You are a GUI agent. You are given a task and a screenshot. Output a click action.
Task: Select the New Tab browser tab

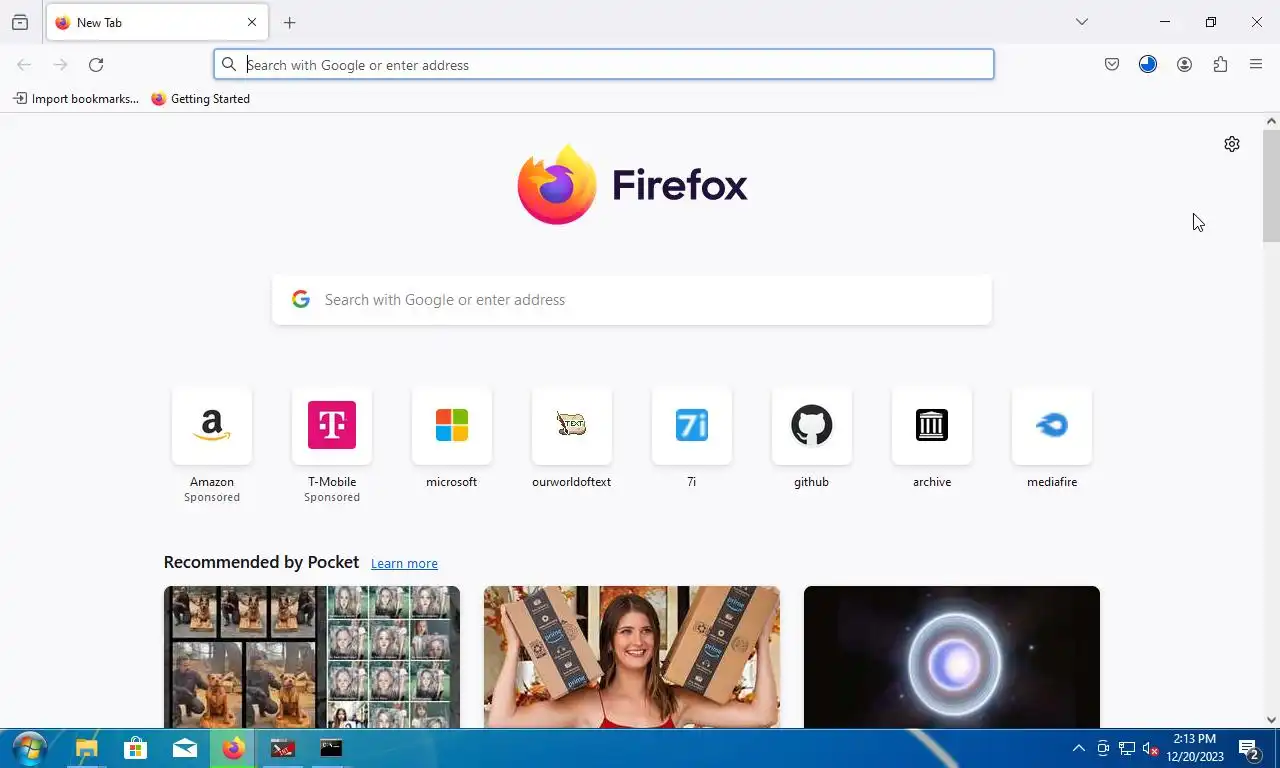point(157,22)
